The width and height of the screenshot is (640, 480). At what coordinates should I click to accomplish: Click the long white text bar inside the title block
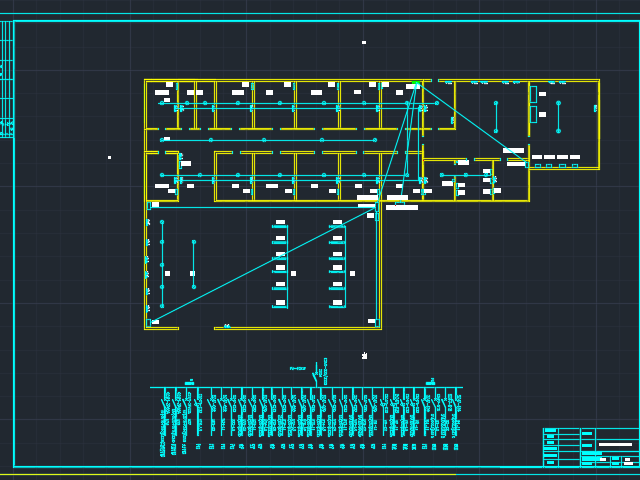pos(615,444)
